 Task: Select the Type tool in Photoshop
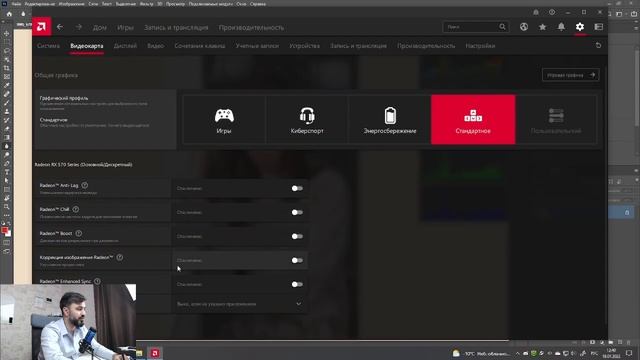point(7,172)
